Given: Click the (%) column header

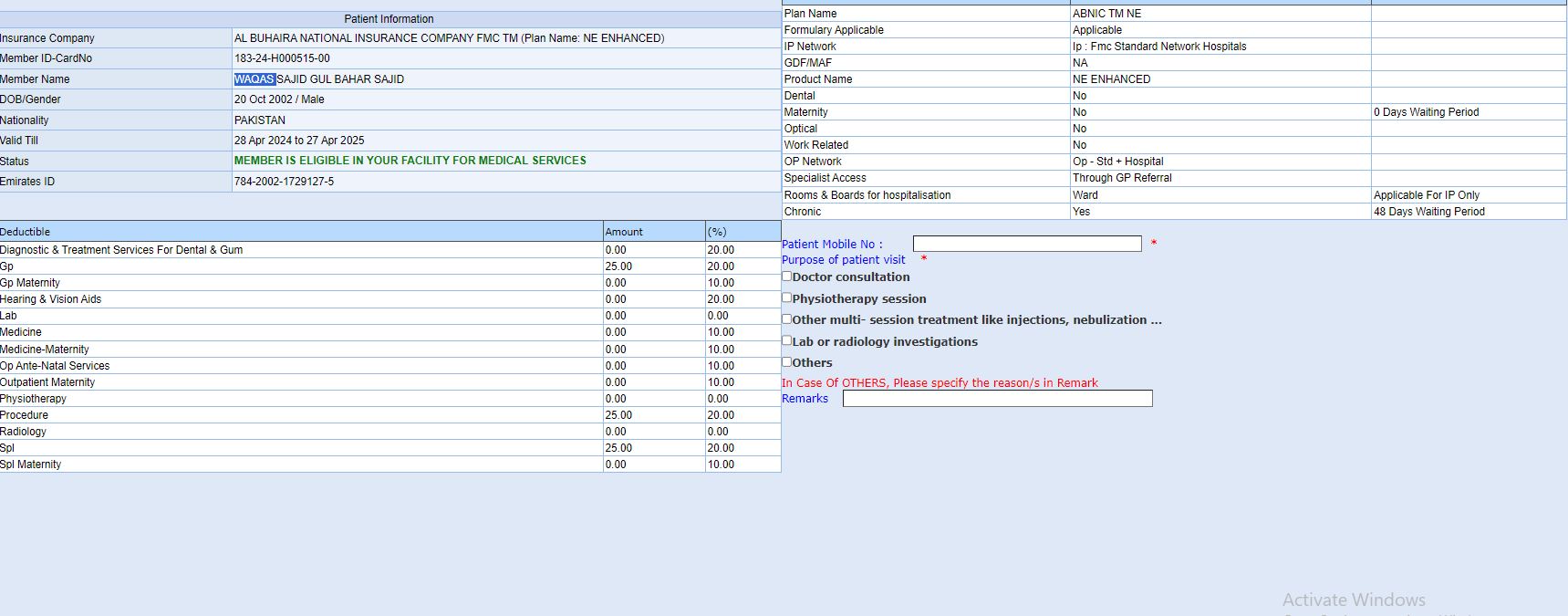Looking at the screenshot, I should [x=717, y=232].
